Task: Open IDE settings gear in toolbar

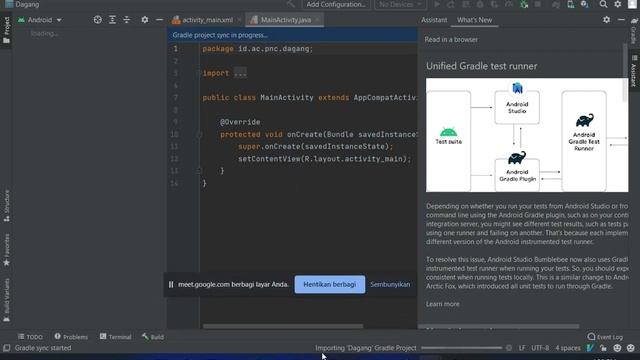Action: tap(618, 4)
